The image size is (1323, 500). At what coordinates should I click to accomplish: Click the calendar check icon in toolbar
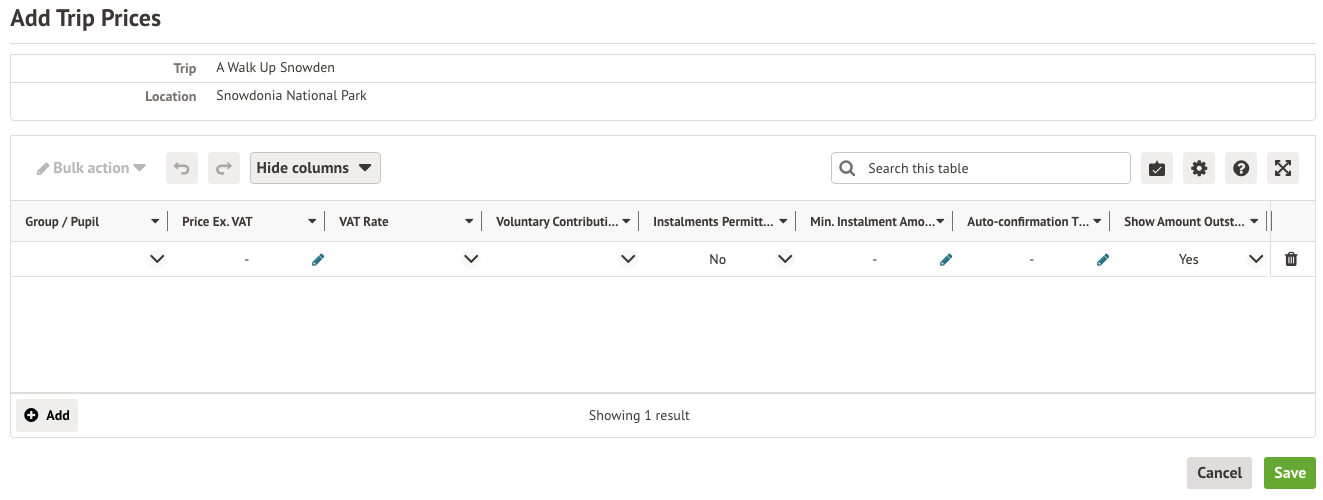pyautogui.click(x=1157, y=168)
